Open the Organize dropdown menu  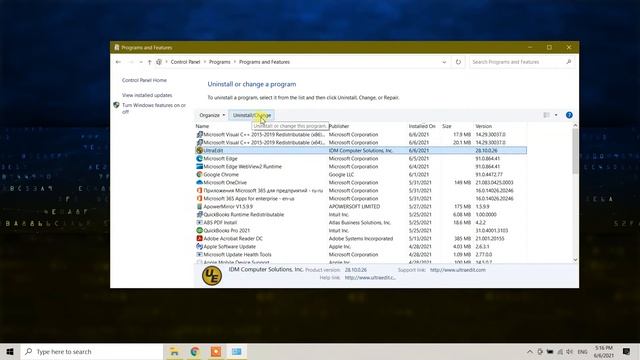point(212,115)
